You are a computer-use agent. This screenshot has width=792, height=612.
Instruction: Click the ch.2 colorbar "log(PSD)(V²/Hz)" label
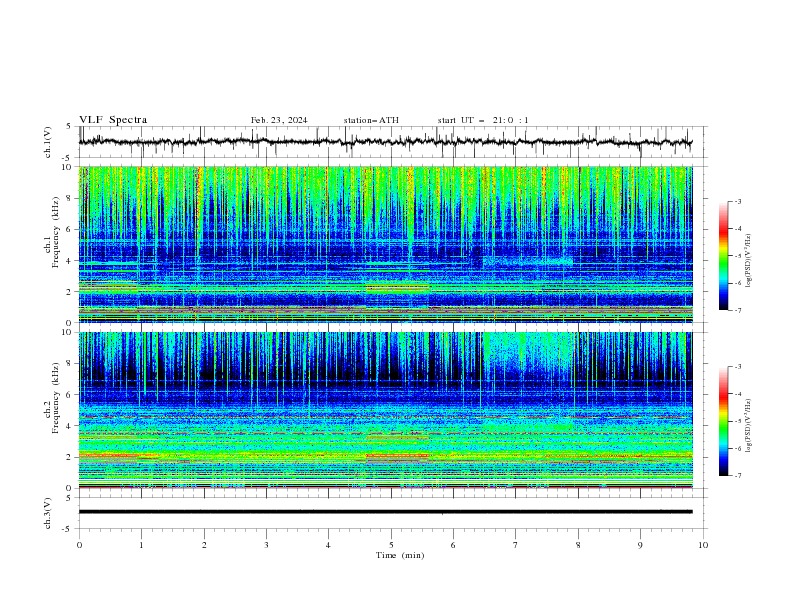pyautogui.click(x=749, y=426)
